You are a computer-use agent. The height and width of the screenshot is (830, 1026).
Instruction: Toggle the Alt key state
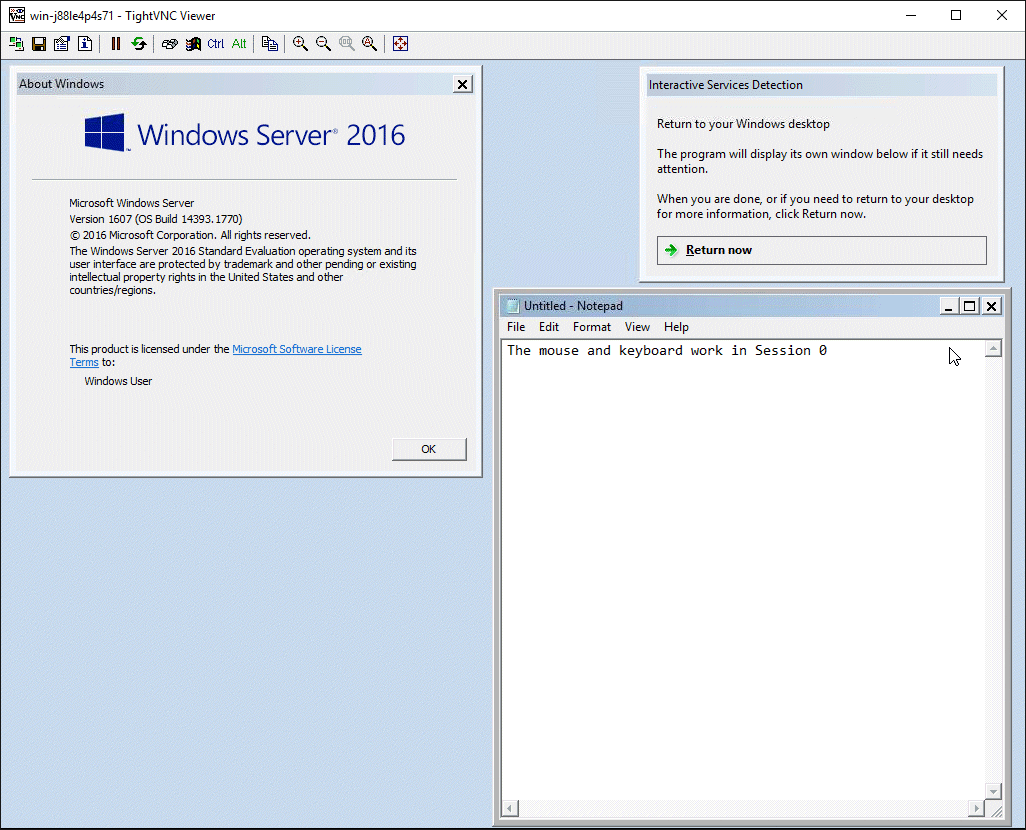pos(239,44)
